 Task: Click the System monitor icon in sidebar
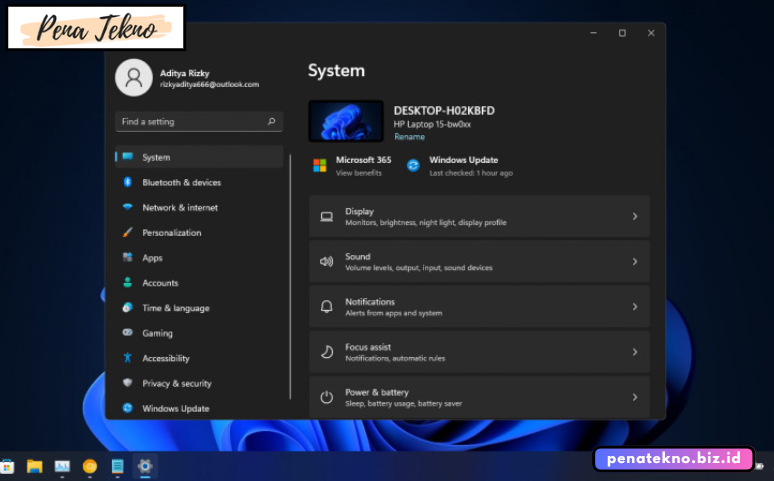(x=128, y=157)
